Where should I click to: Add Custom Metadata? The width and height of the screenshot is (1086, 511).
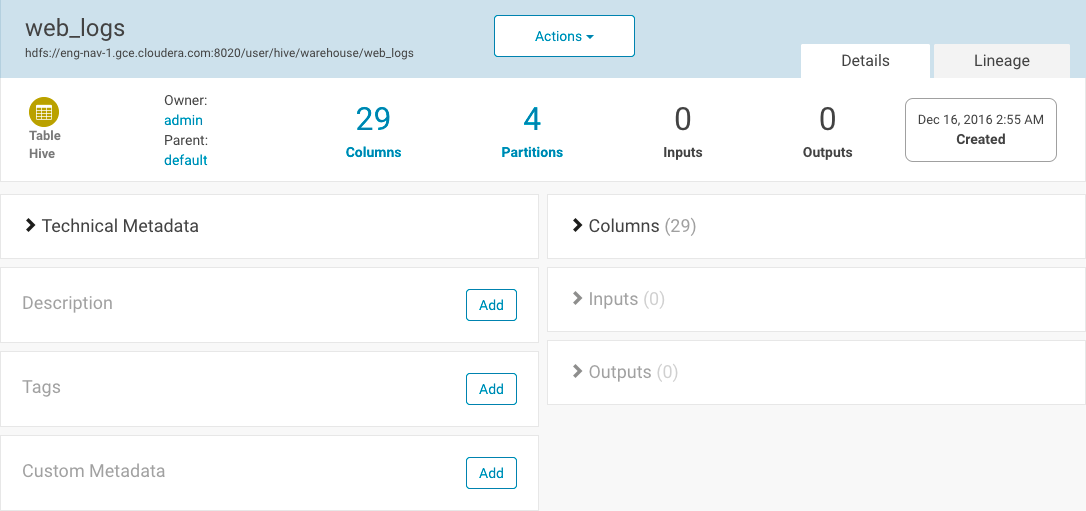pos(491,473)
